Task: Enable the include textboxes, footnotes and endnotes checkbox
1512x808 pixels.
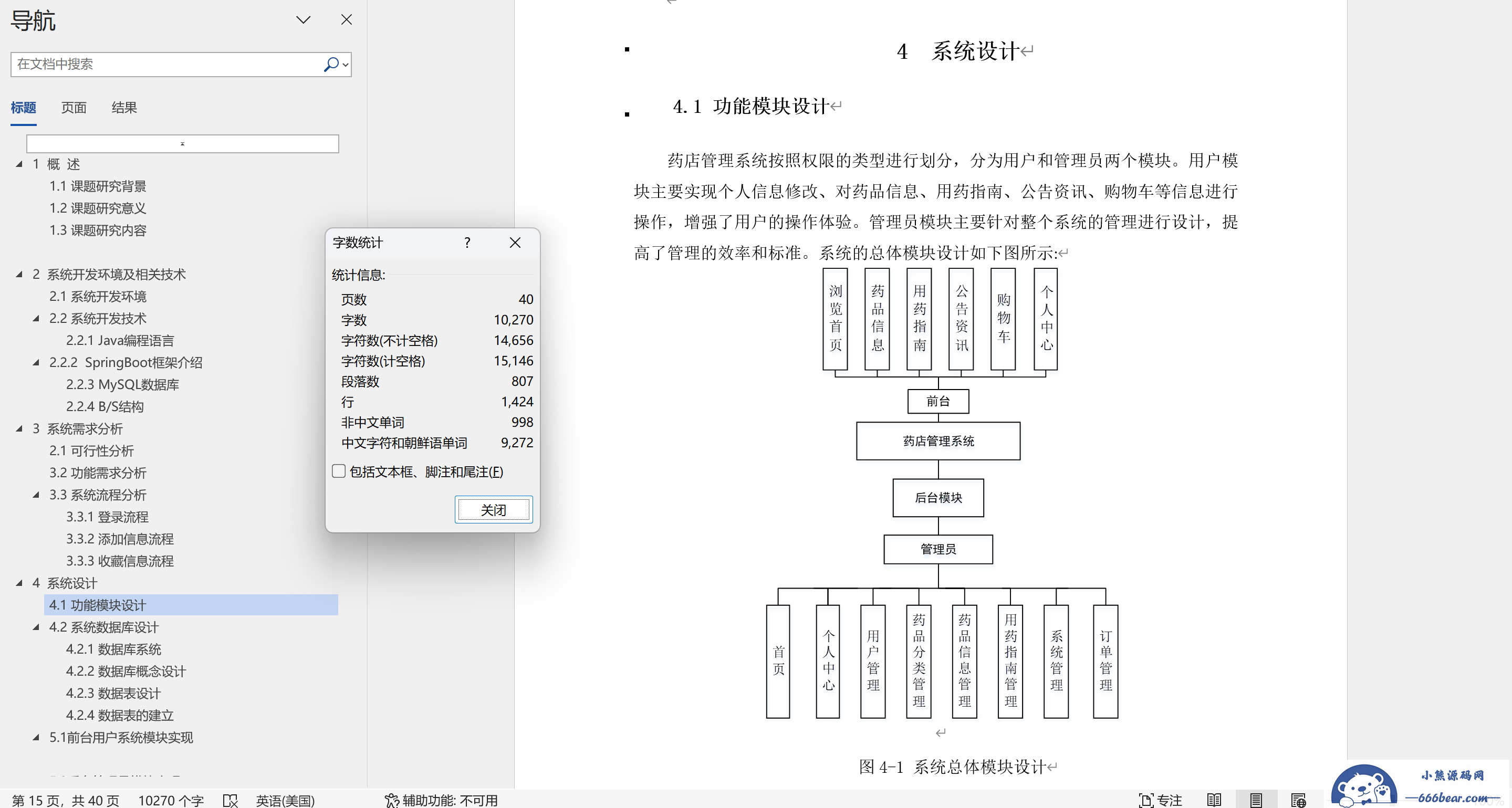Action: (x=339, y=471)
